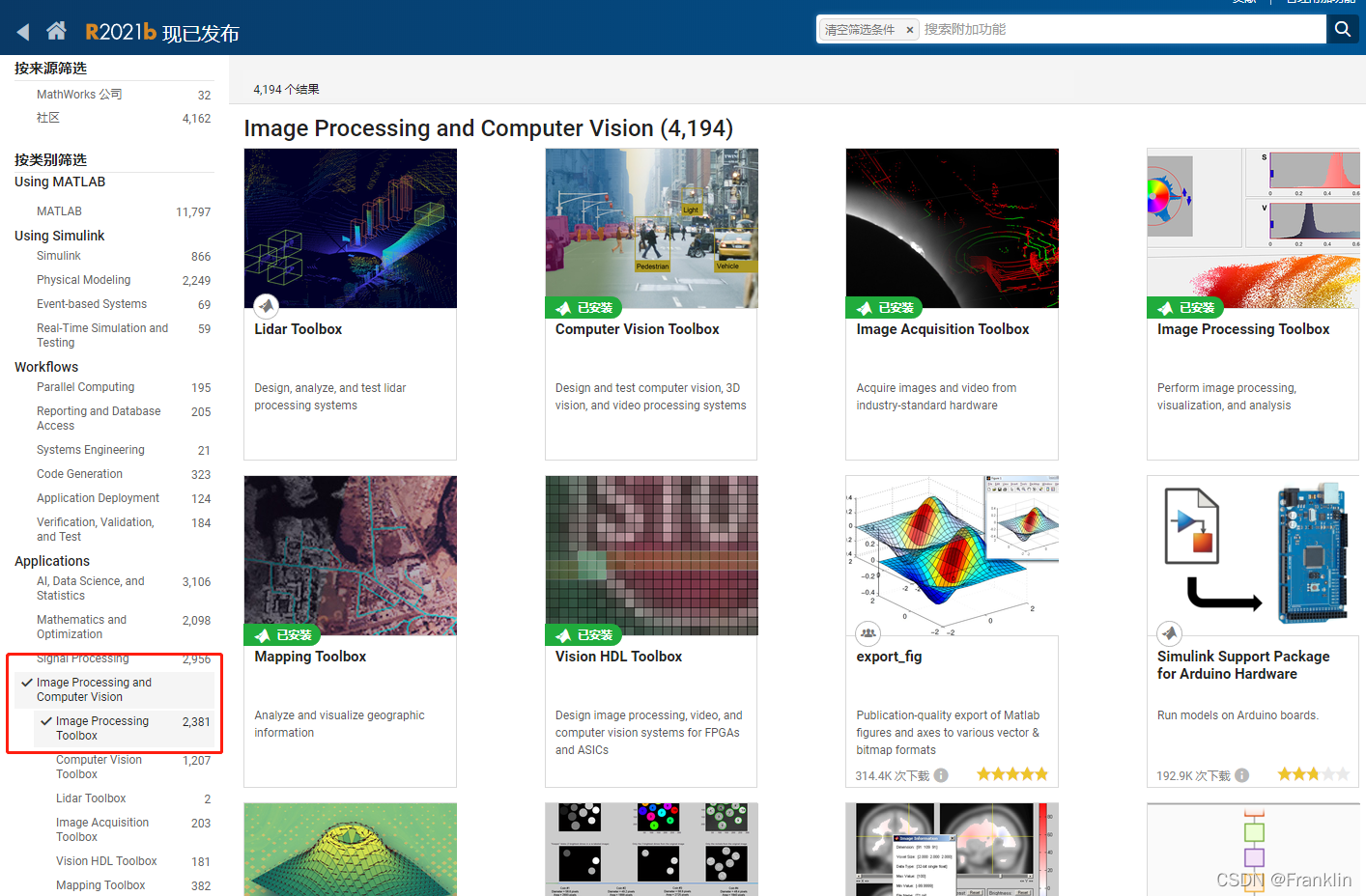Viewport: 1366px width, 896px height.
Task: Click the export_fig community badge icon
Action: pyautogui.click(x=868, y=633)
